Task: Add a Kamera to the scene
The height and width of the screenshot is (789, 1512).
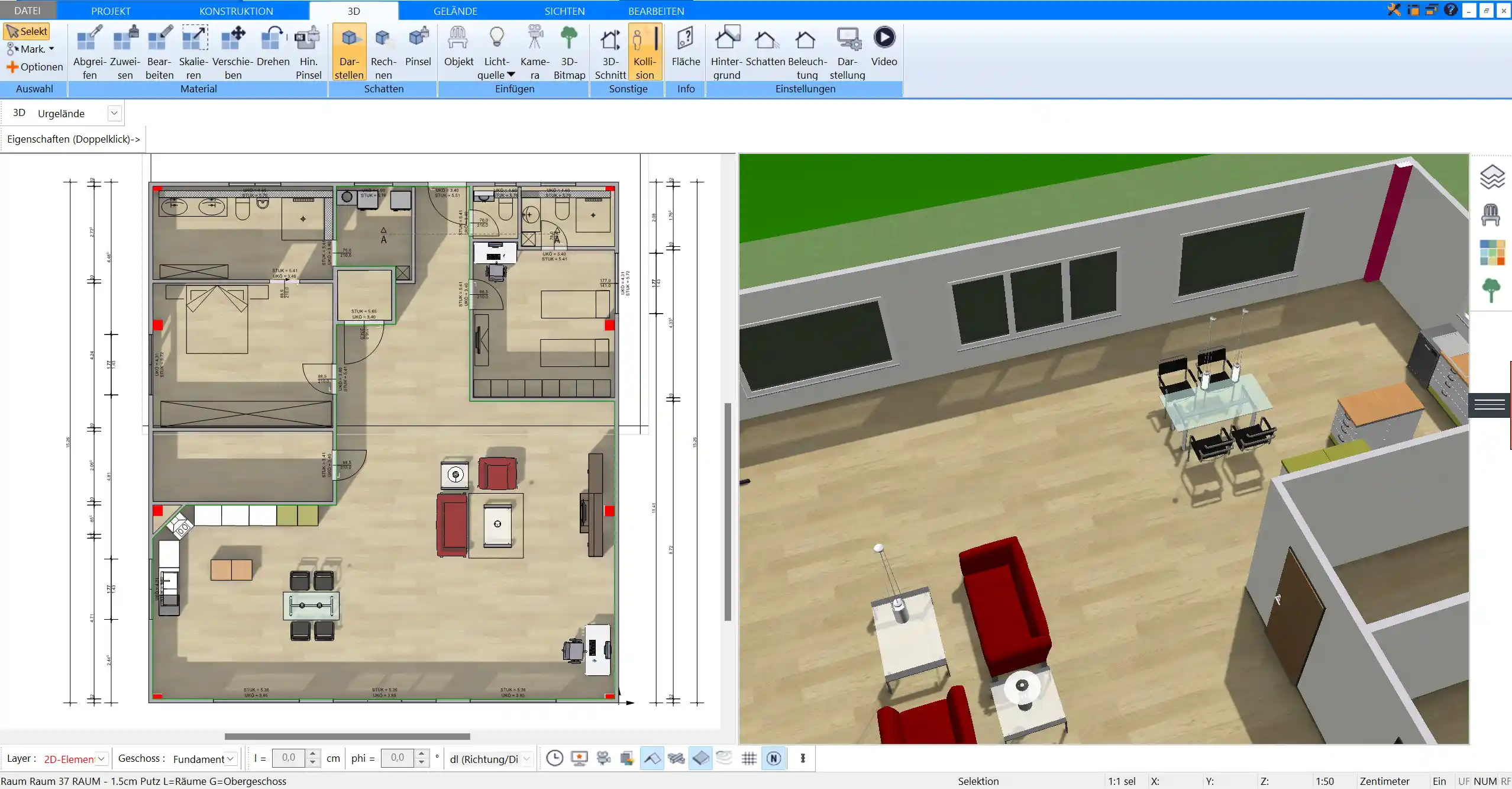Action: [x=535, y=52]
